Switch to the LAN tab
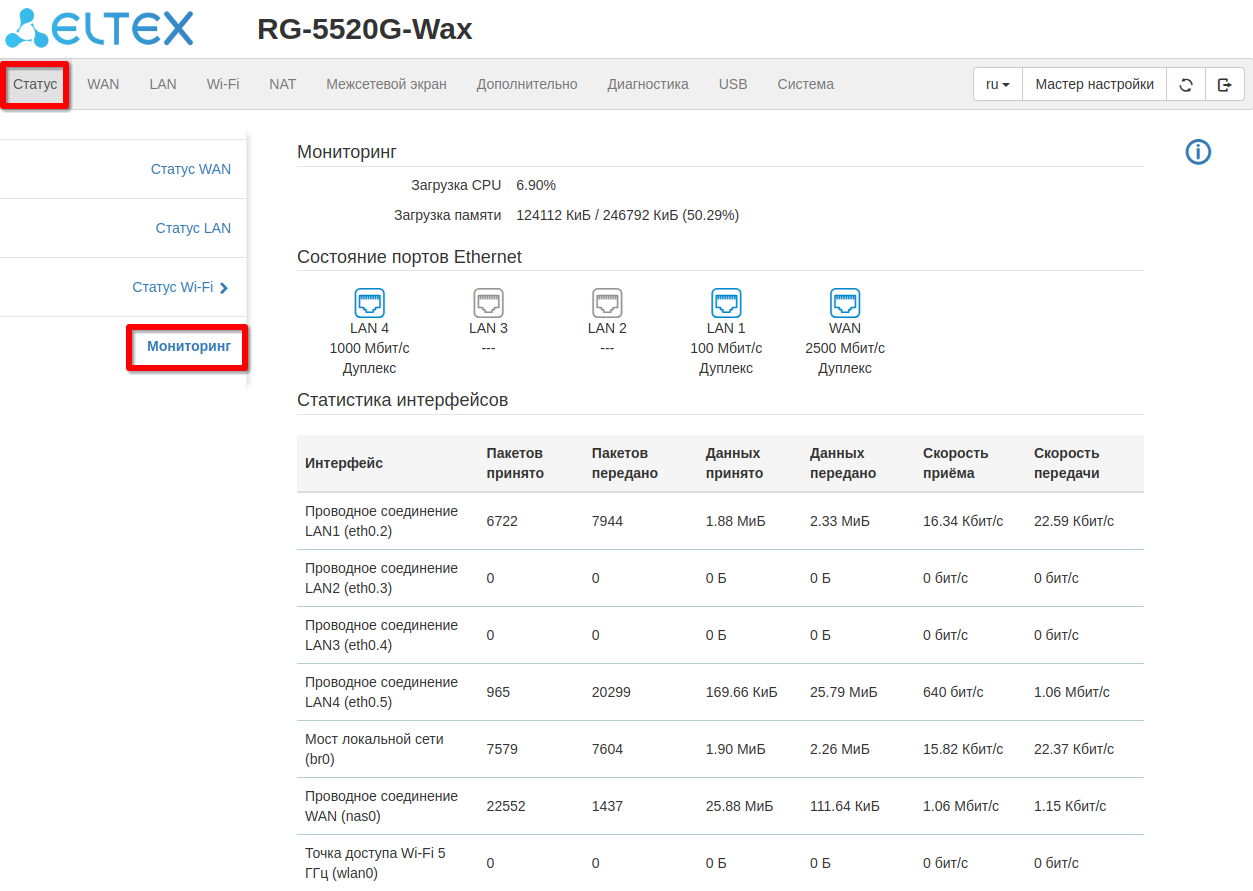1253x891 pixels. [x=163, y=85]
